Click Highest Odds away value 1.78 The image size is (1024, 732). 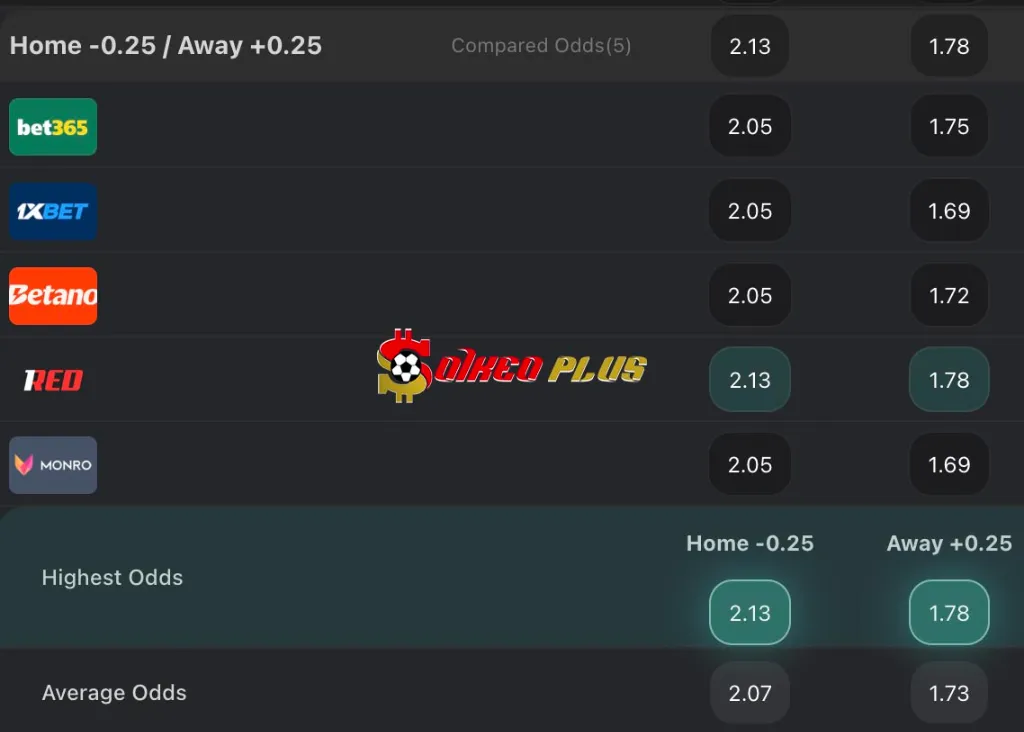pyautogui.click(x=949, y=613)
